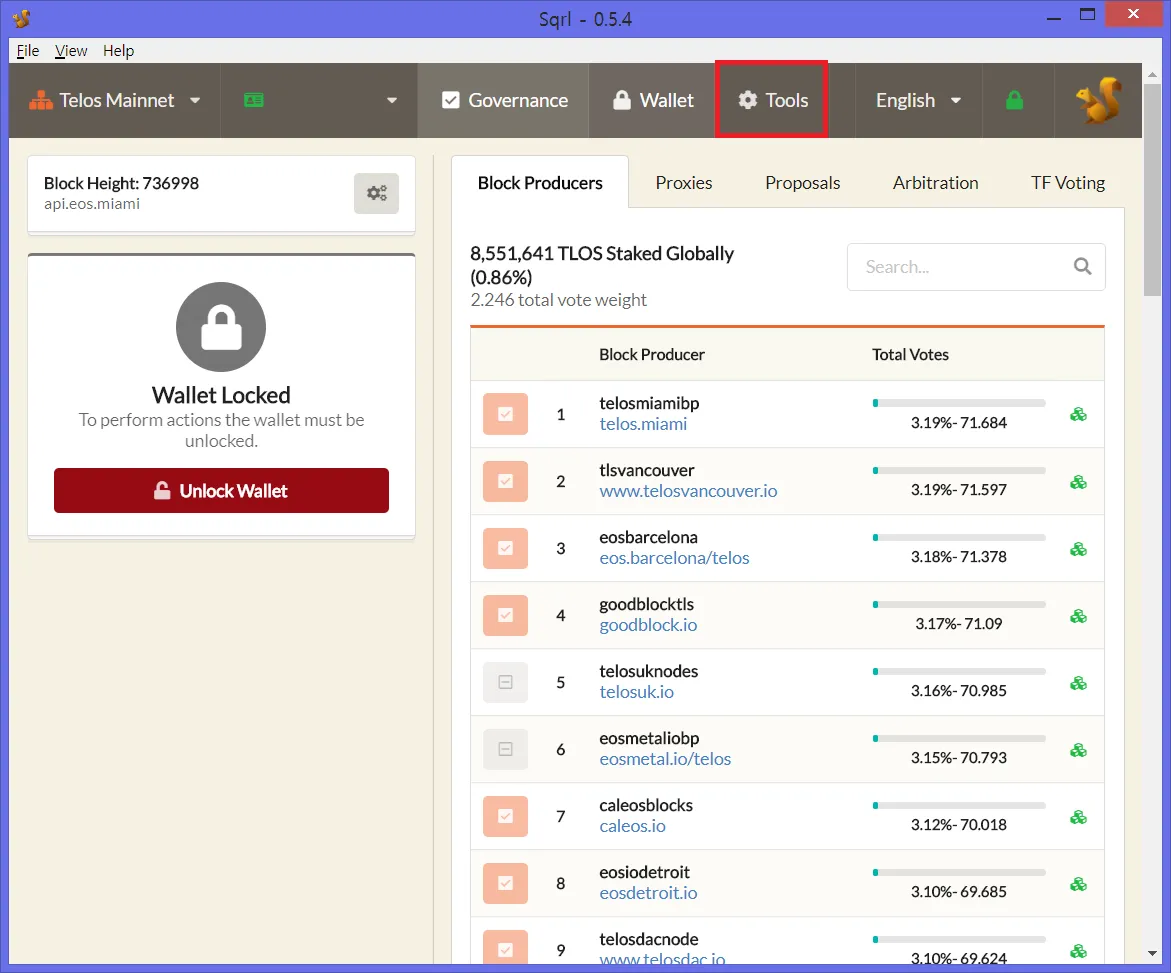Open the Help menu
This screenshot has width=1171, height=973.
(x=118, y=51)
